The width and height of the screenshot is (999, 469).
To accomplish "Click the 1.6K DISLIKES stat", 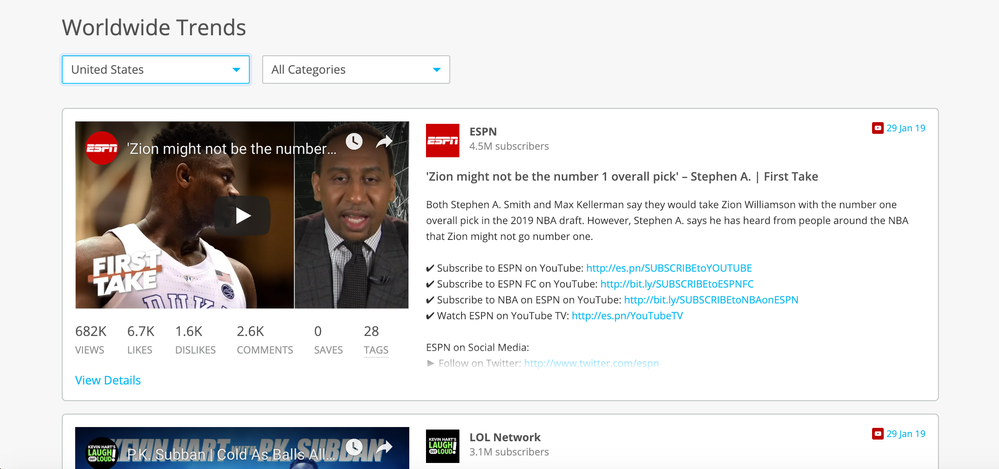I will coord(195,340).
